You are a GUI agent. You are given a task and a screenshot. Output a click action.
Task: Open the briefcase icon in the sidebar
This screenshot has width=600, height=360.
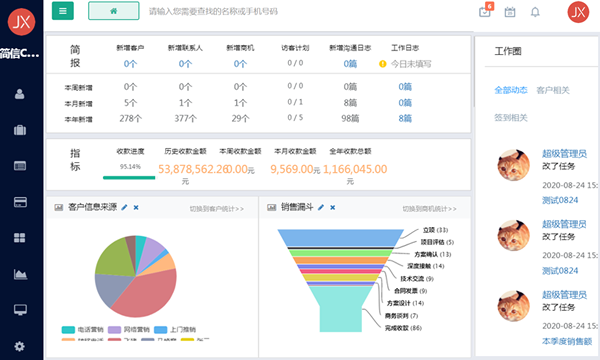[x=20, y=130]
